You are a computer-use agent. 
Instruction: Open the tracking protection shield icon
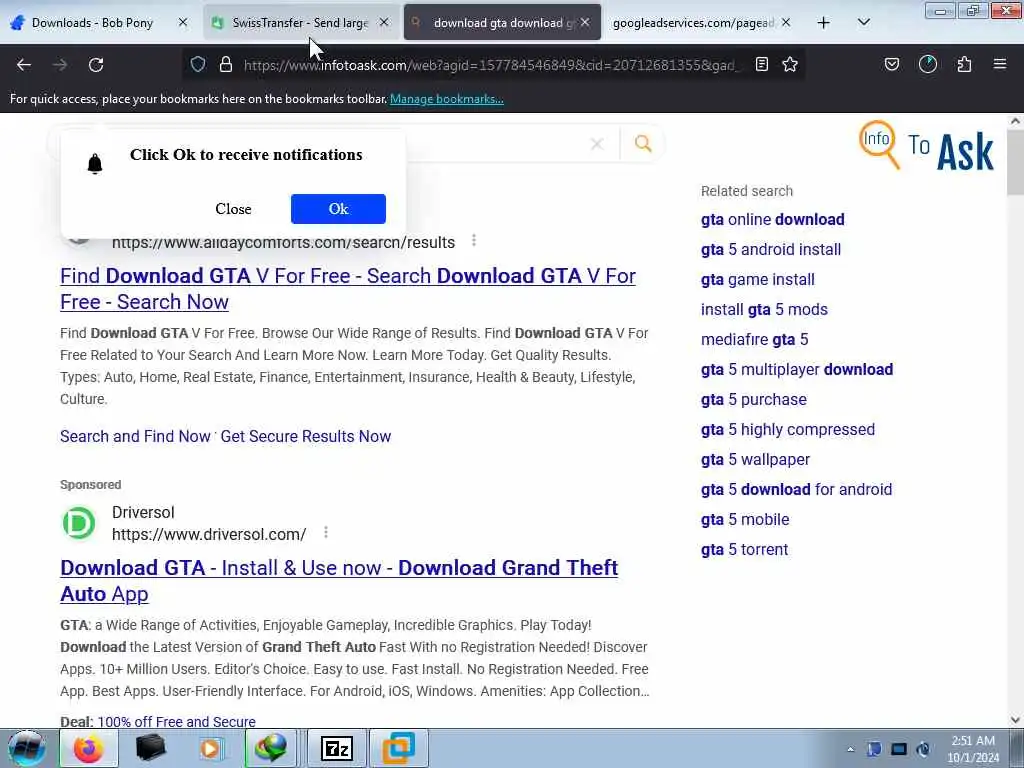pyautogui.click(x=198, y=64)
